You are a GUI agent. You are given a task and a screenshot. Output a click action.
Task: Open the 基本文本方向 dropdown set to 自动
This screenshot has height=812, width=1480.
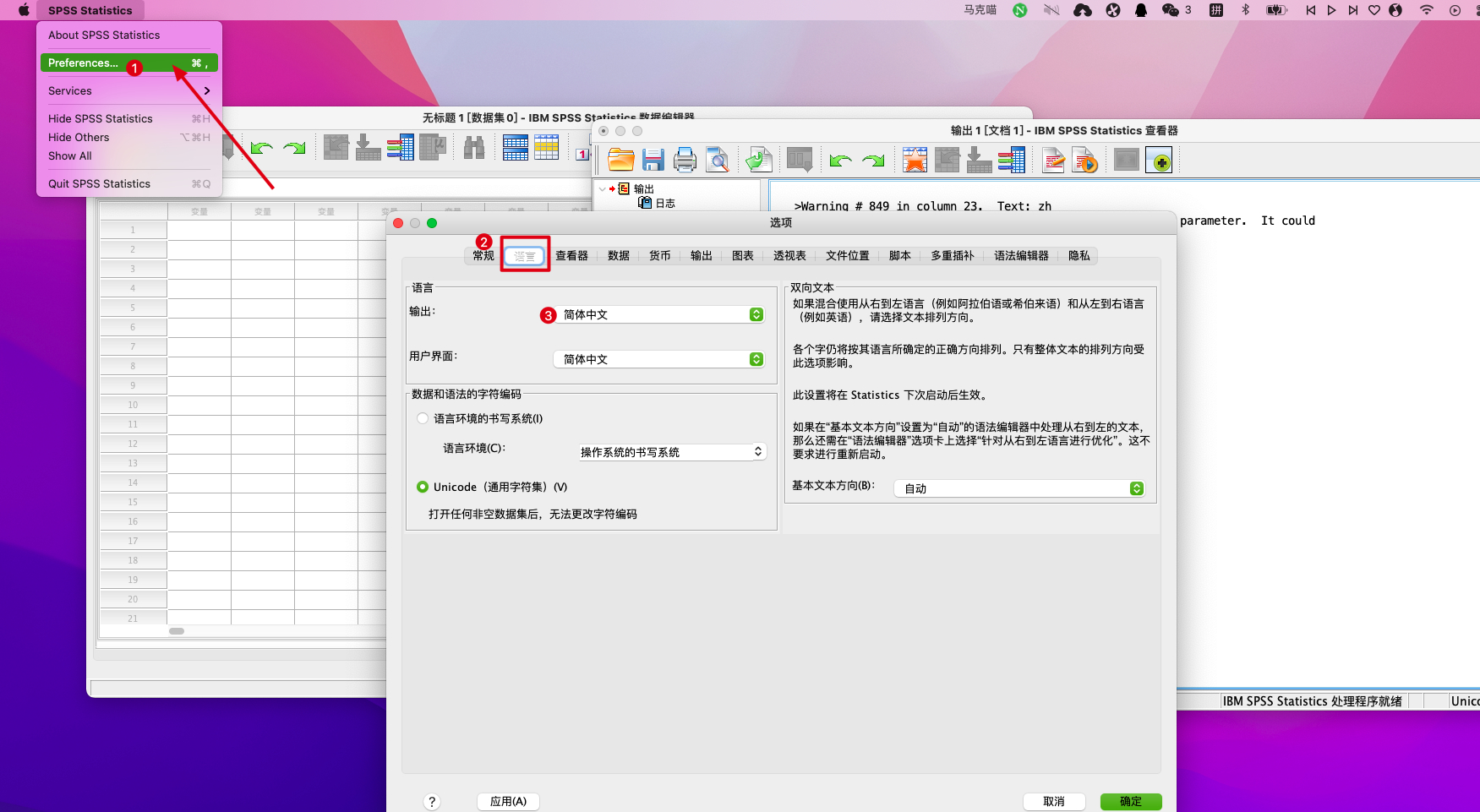tap(1019, 488)
